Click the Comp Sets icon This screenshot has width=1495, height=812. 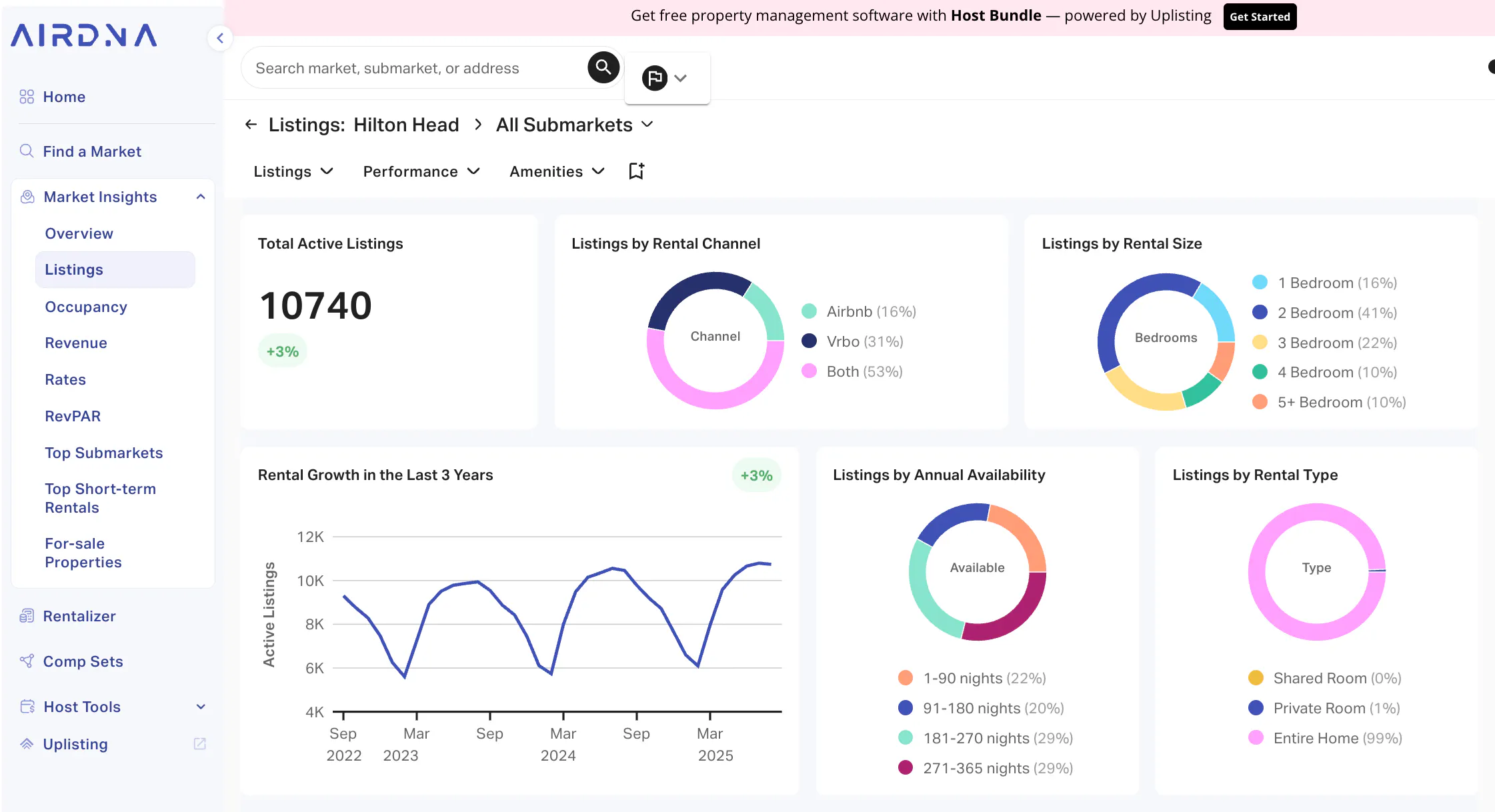coord(27,661)
